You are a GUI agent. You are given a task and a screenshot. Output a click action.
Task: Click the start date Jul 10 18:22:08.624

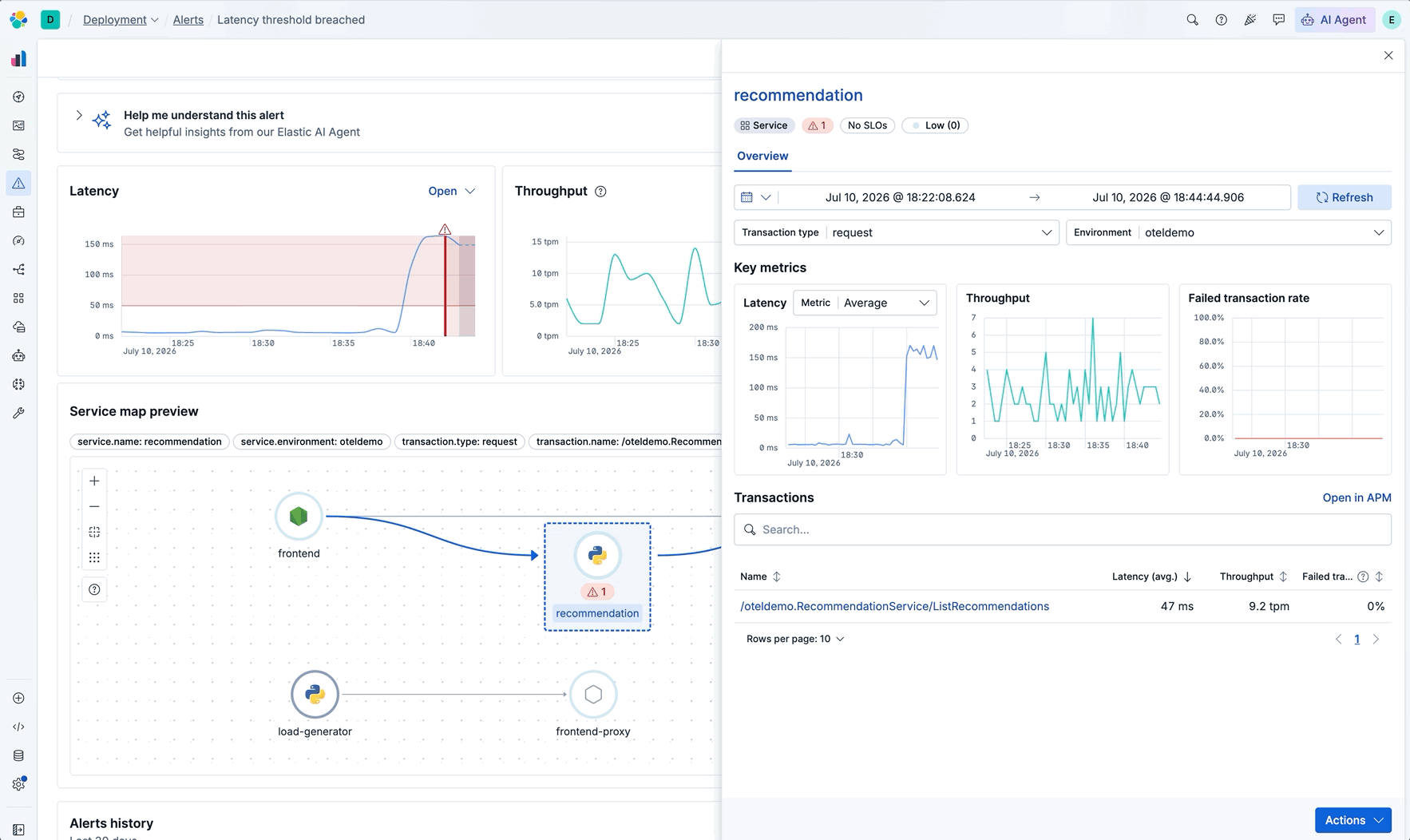pos(900,197)
